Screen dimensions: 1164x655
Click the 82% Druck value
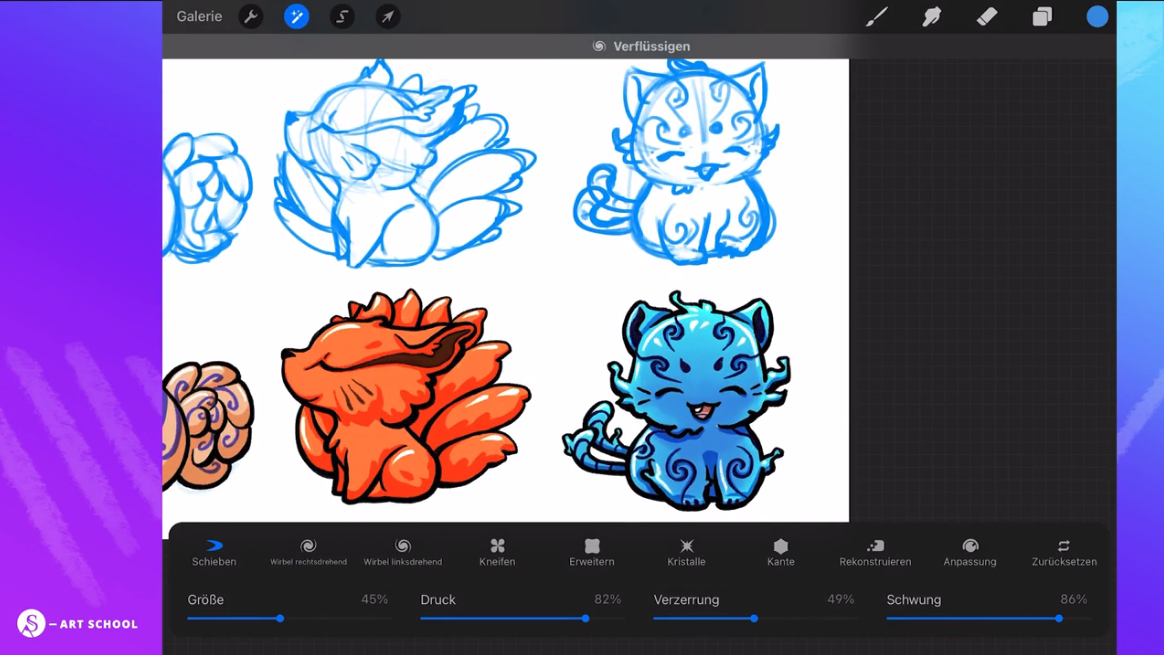(x=607, y=599)
